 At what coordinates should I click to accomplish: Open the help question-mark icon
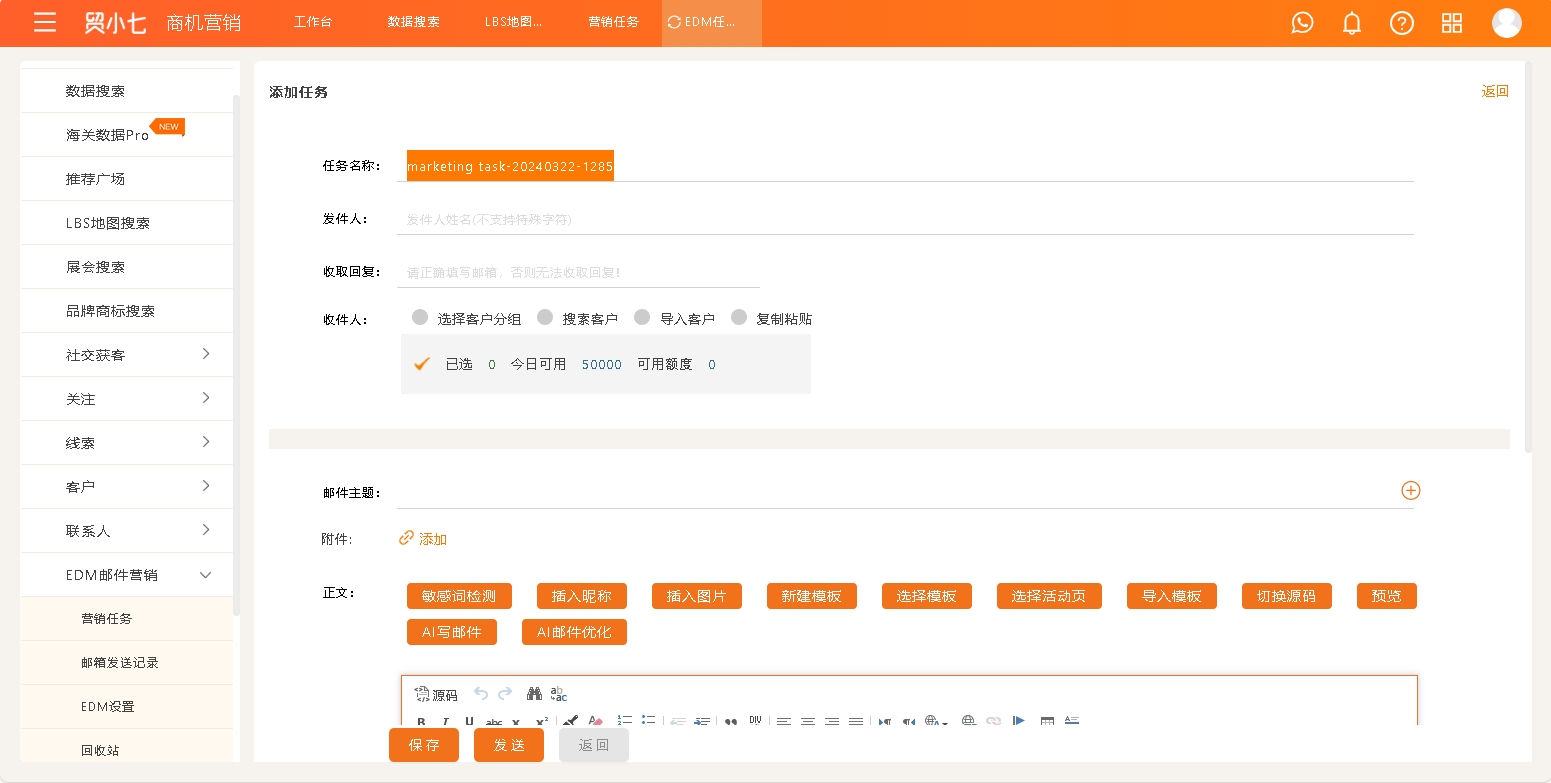[x=1402, y=23]
